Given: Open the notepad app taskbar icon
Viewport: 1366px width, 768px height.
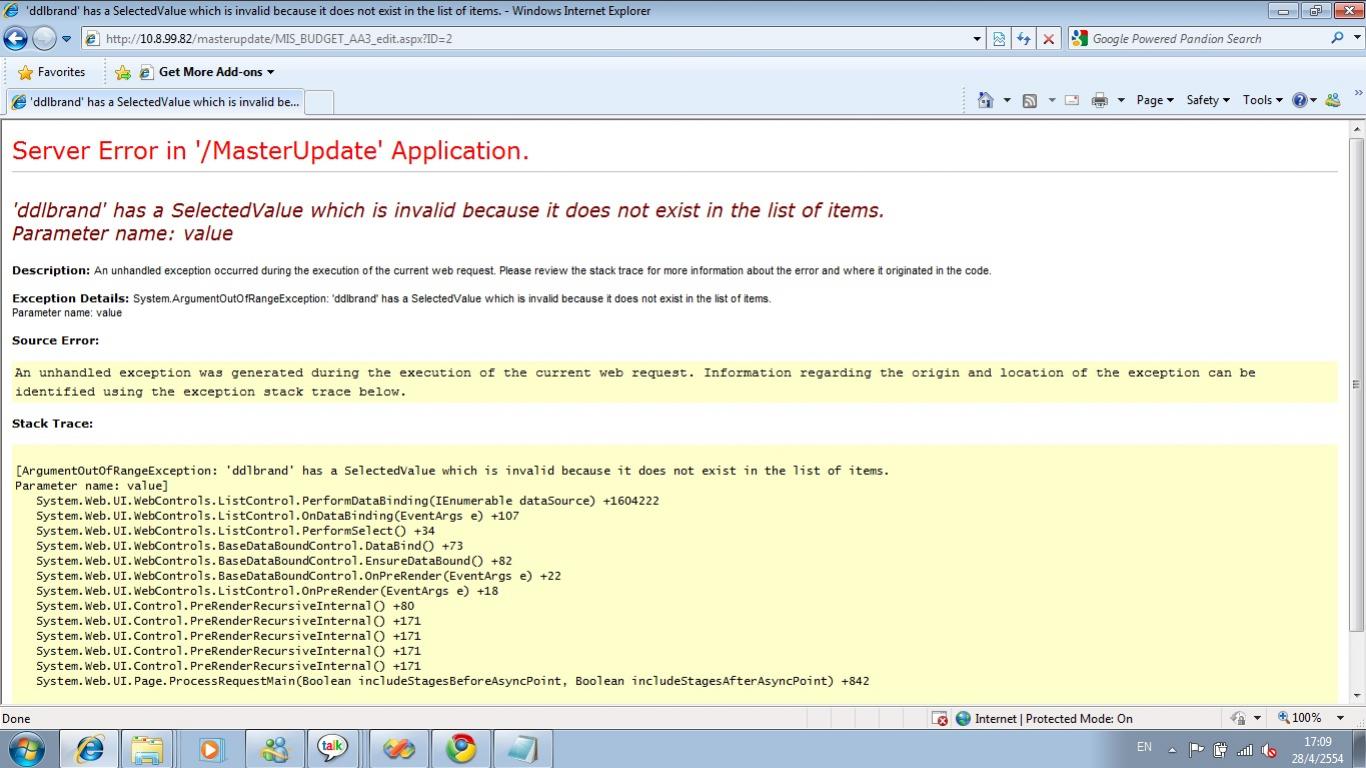Looking at the screenshot, I should coord(521,749).
